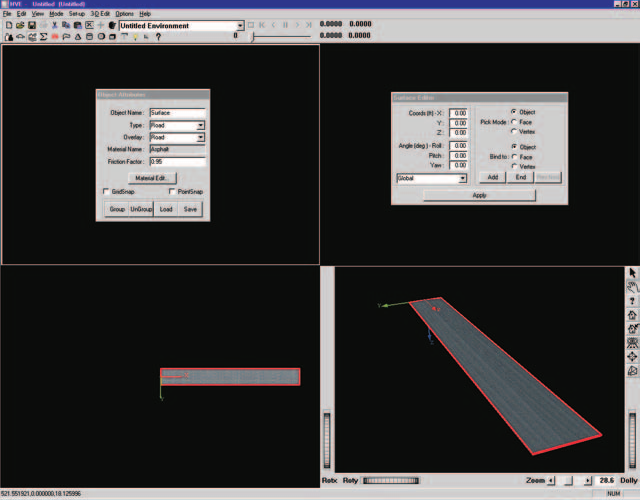Viewport: 640px width, 500px height.
Task: Open the 3-D Edit menu
Action: click(100, 14)
